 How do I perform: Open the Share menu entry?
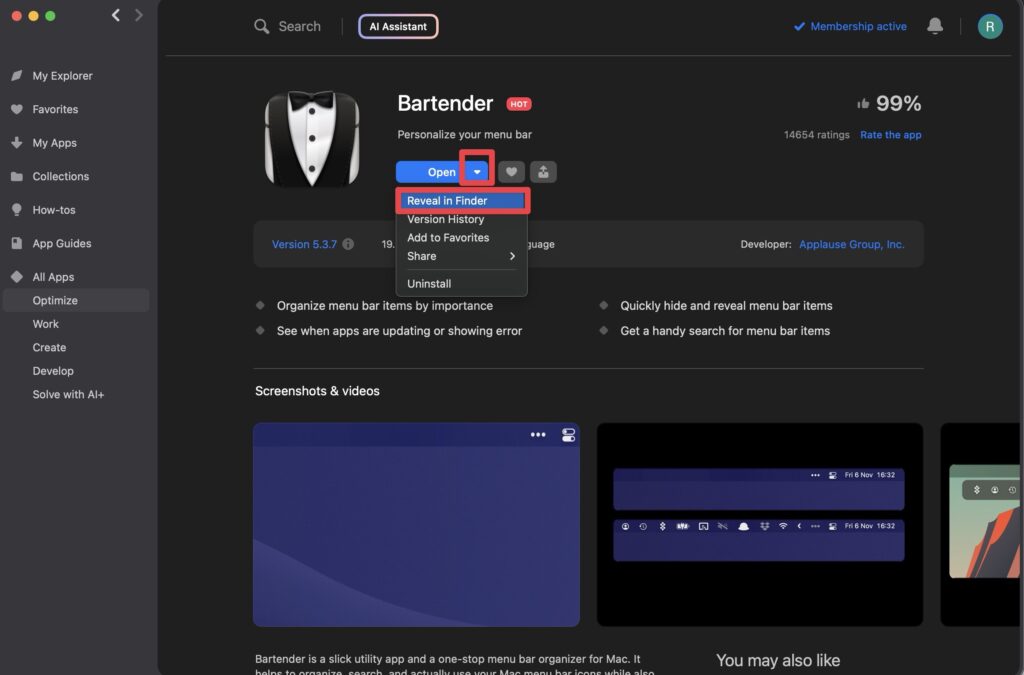(x=461, y=256)
